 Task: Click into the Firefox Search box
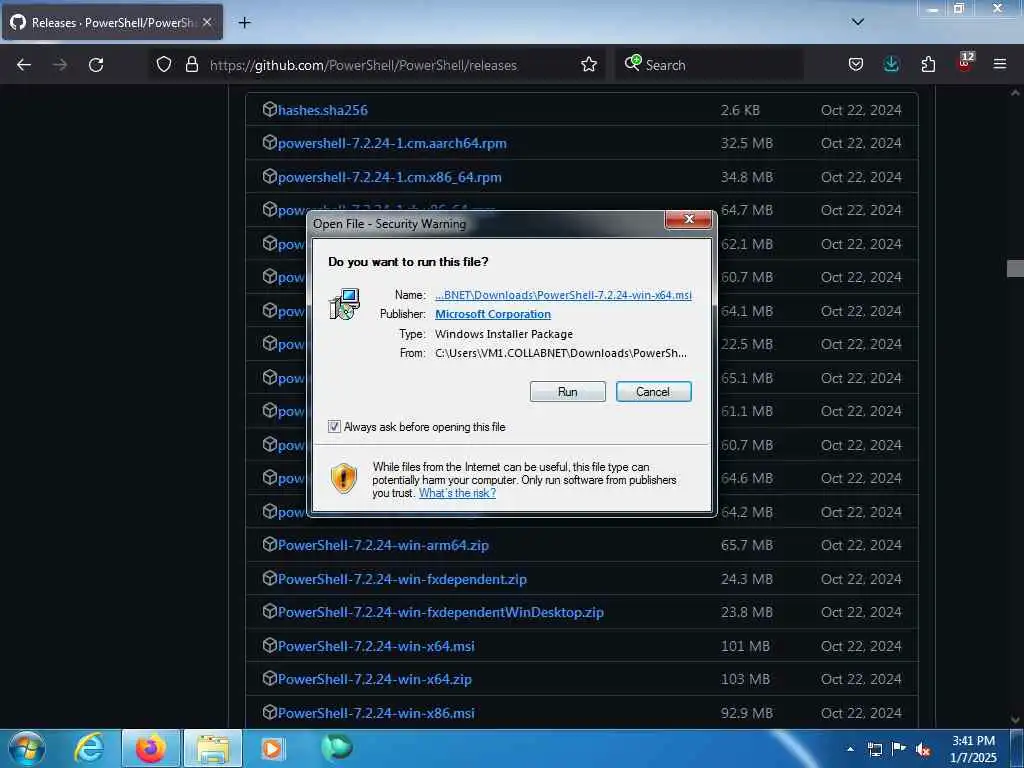coord(709,65)
